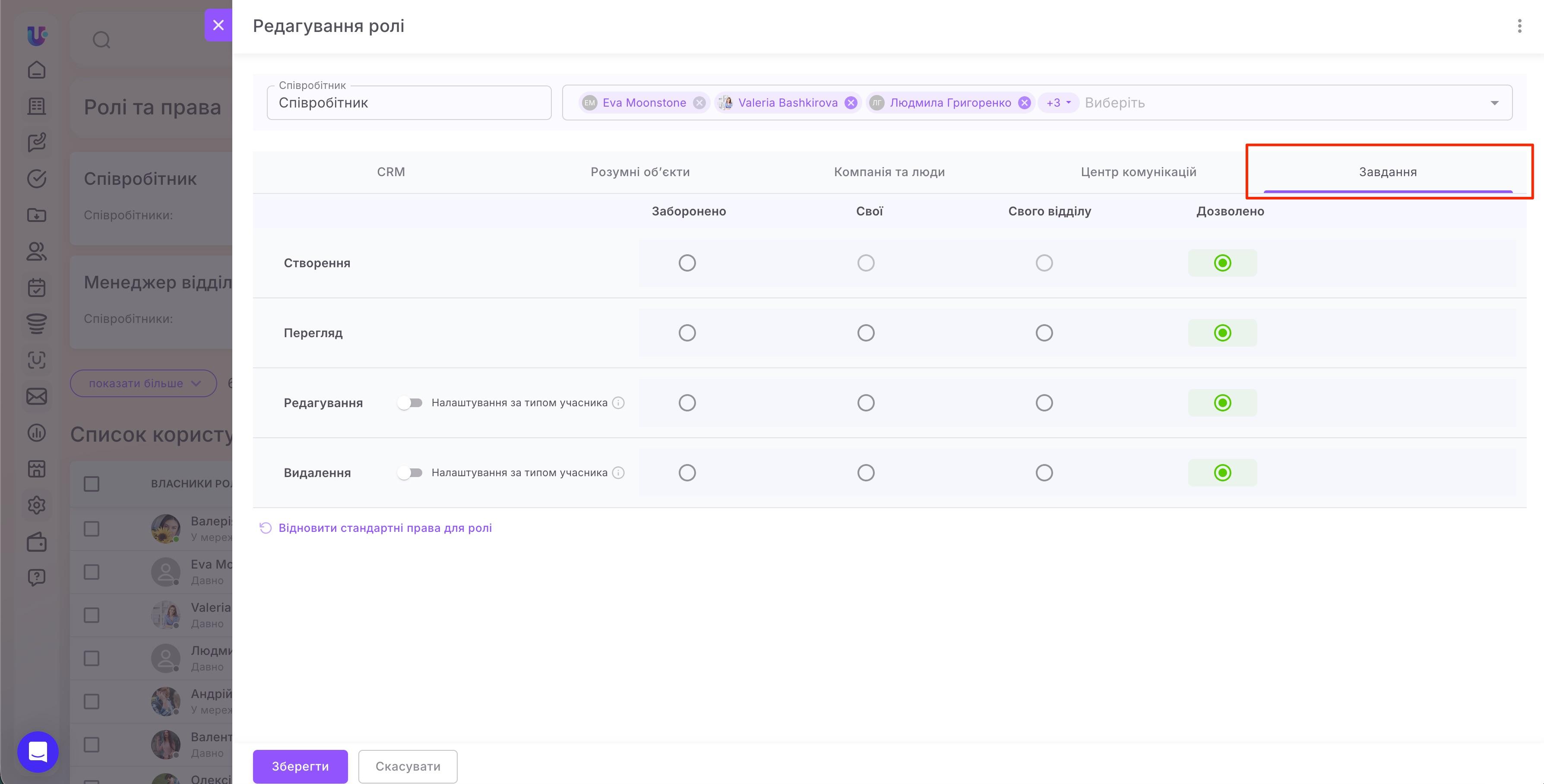Open employee selector dropdown arrow
The width and height of the screenshot is (1544, 784).
point(1494,103)
